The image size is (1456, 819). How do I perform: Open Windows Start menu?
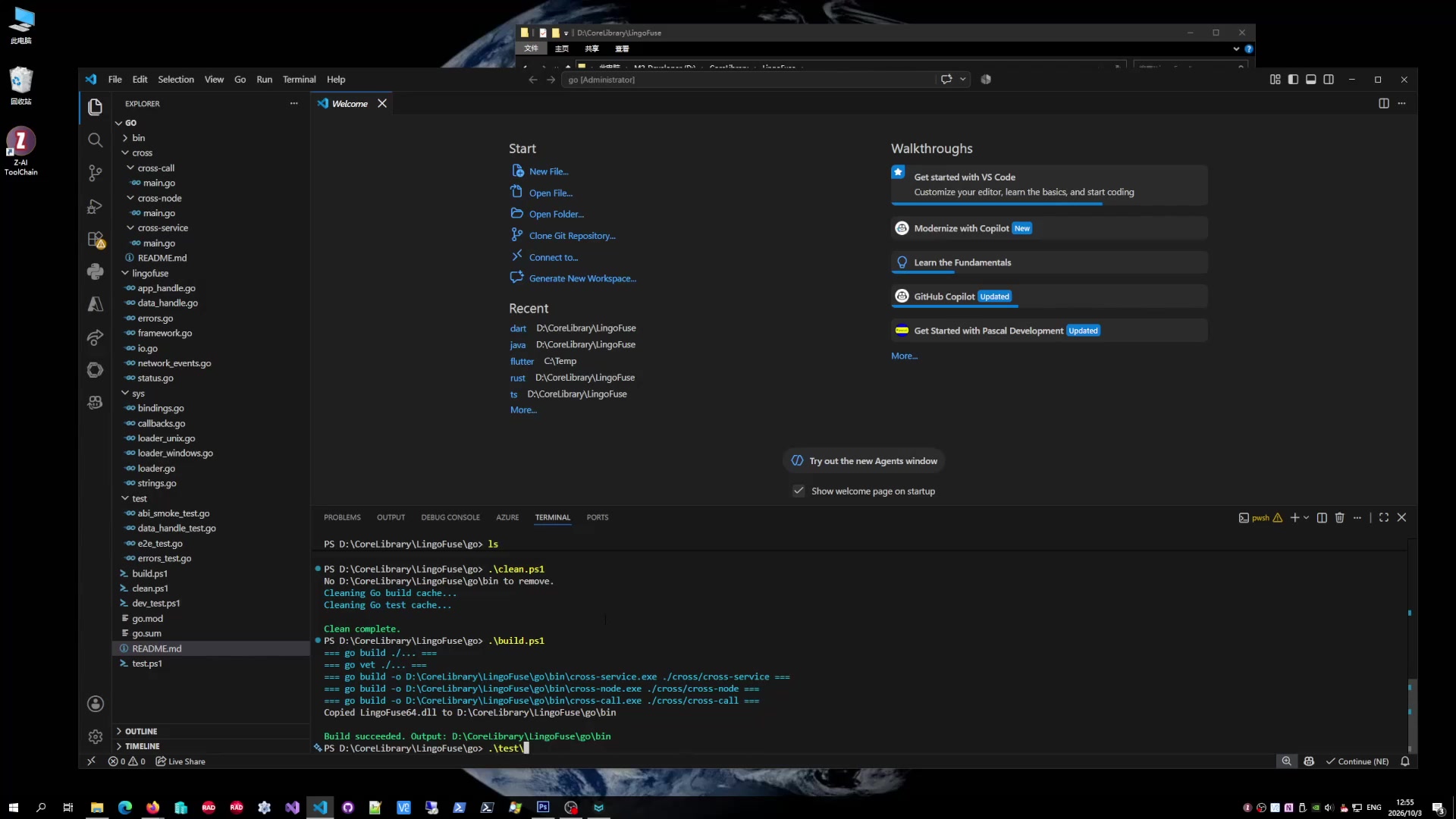pos(13,808)
